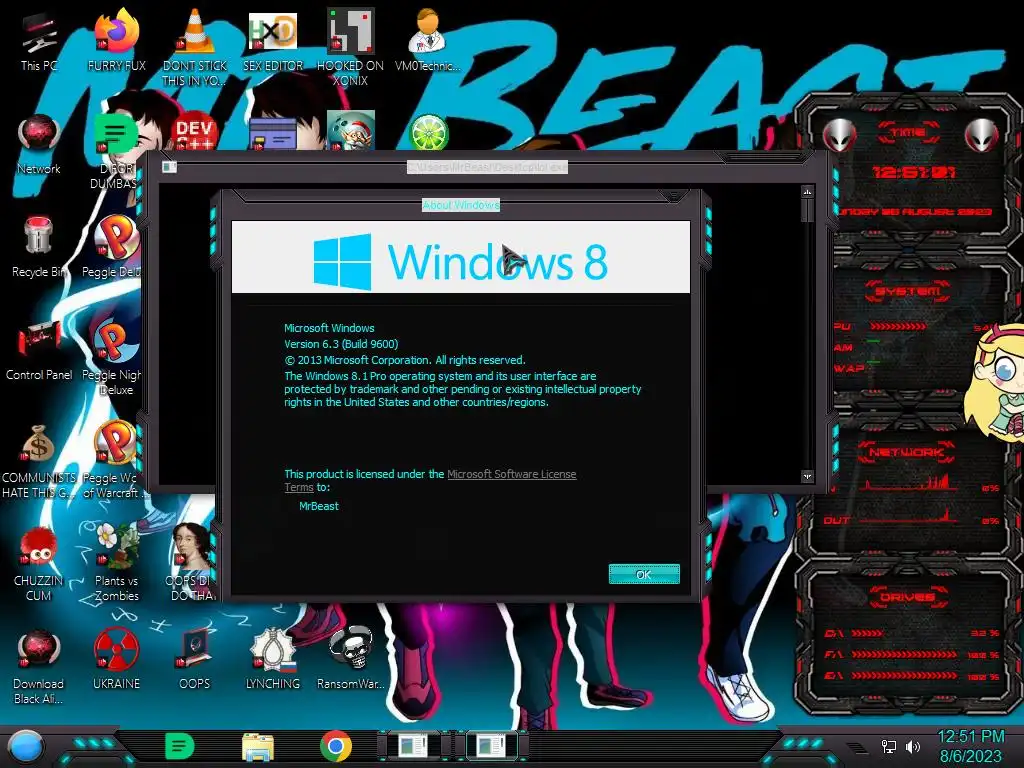Click the NETWORK gadget header
This screenshot has width=1024, height=768.
(x=906, y=451)
